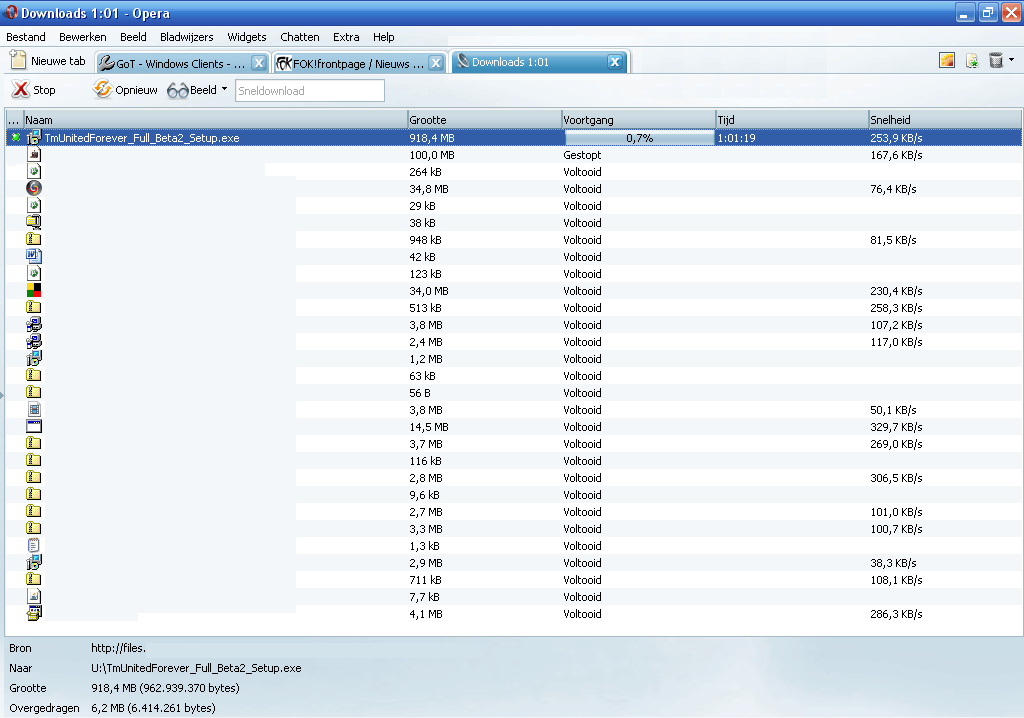Image resolution: width=1024 pixels, height=718 pixels.
Task: Click the file icon of the 100,0 MB stopped download
Action: [34, 155]
